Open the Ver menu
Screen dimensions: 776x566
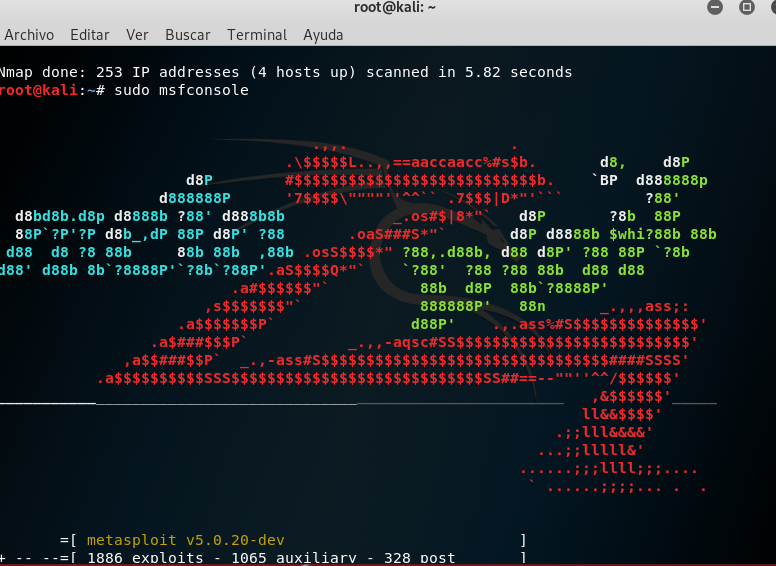[x=137, y=35]
